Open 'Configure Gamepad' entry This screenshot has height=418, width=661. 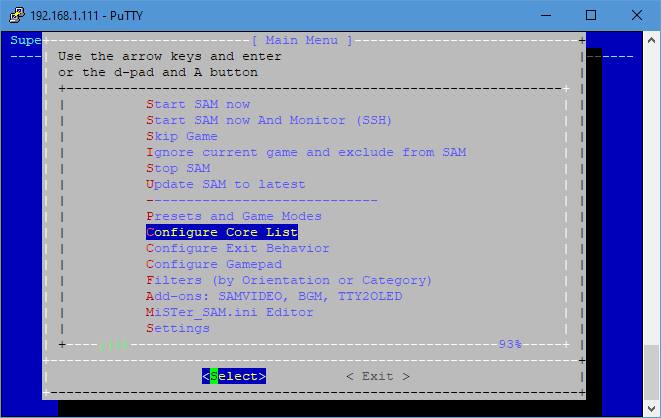point(214,264)
